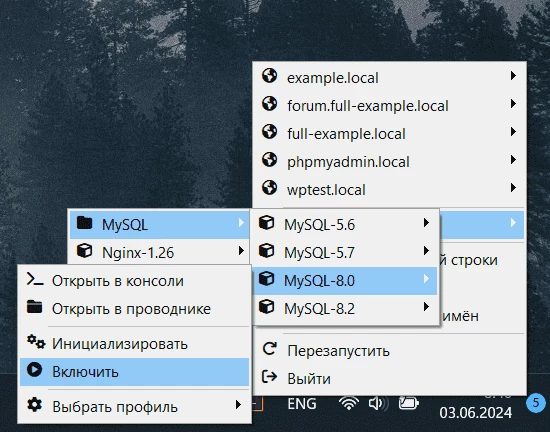This screenshot has height=432, width=550.
Task: Click the MySQL-5.7 version label
Action: (x=320, y=253)
